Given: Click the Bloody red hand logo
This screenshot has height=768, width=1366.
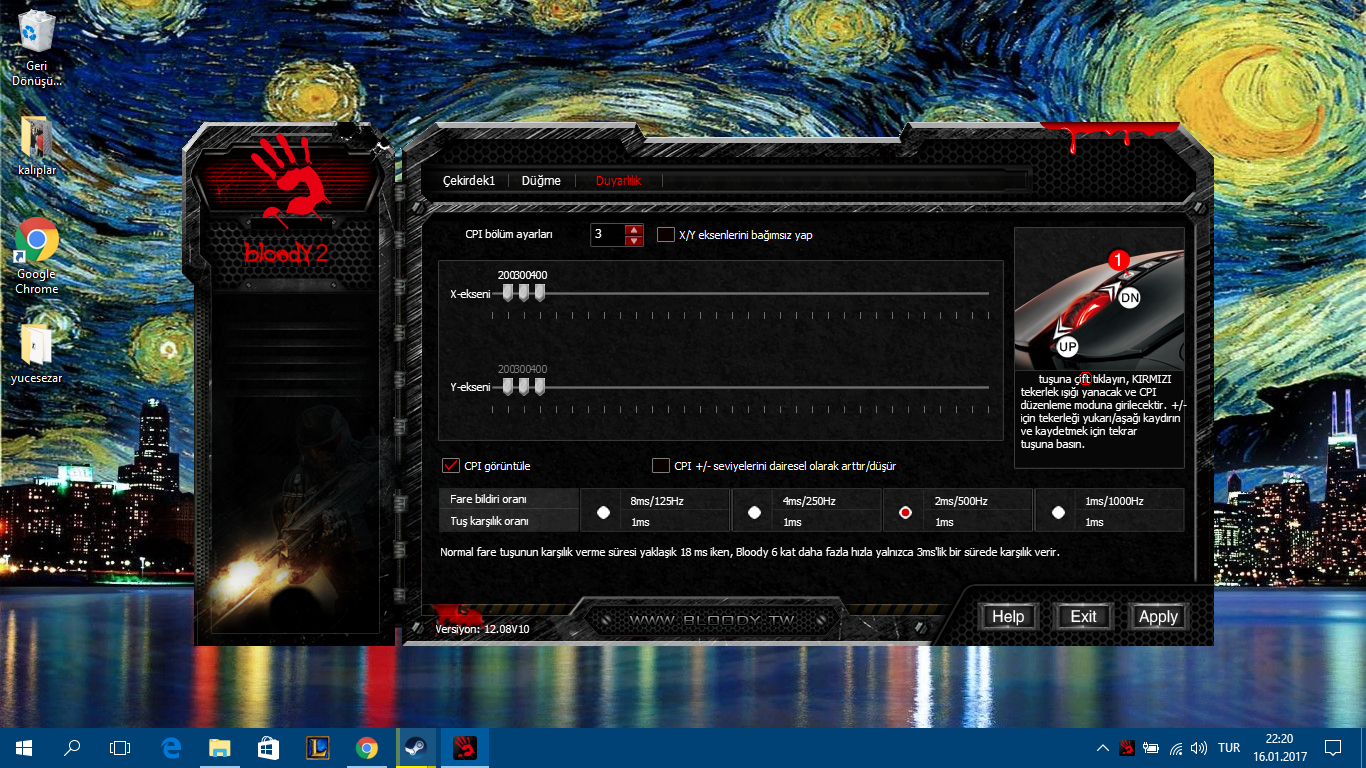Looking at the screenshot, I should click(x=289, y=182).
